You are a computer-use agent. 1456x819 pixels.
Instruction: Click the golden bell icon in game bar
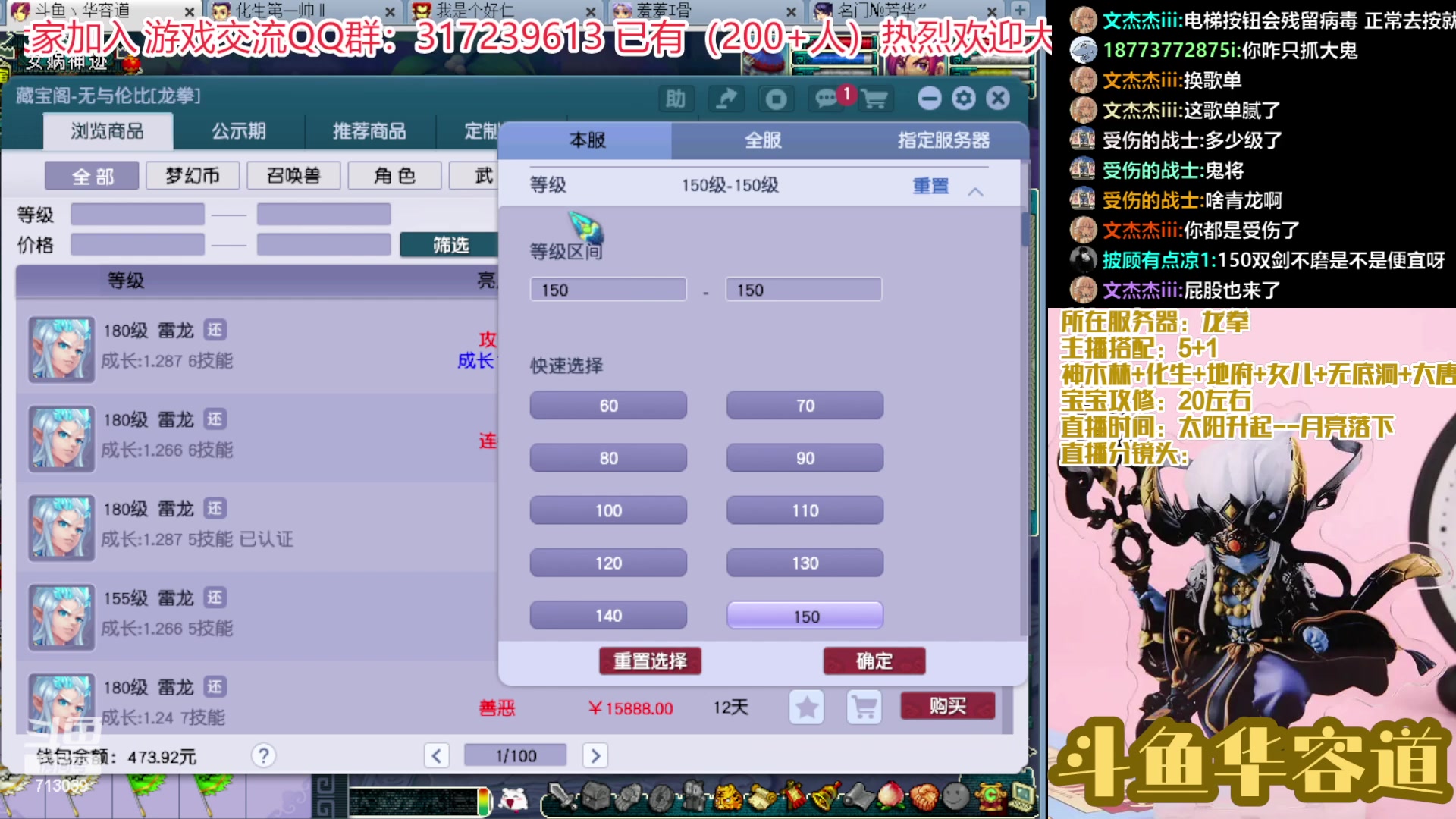(825, 797)
